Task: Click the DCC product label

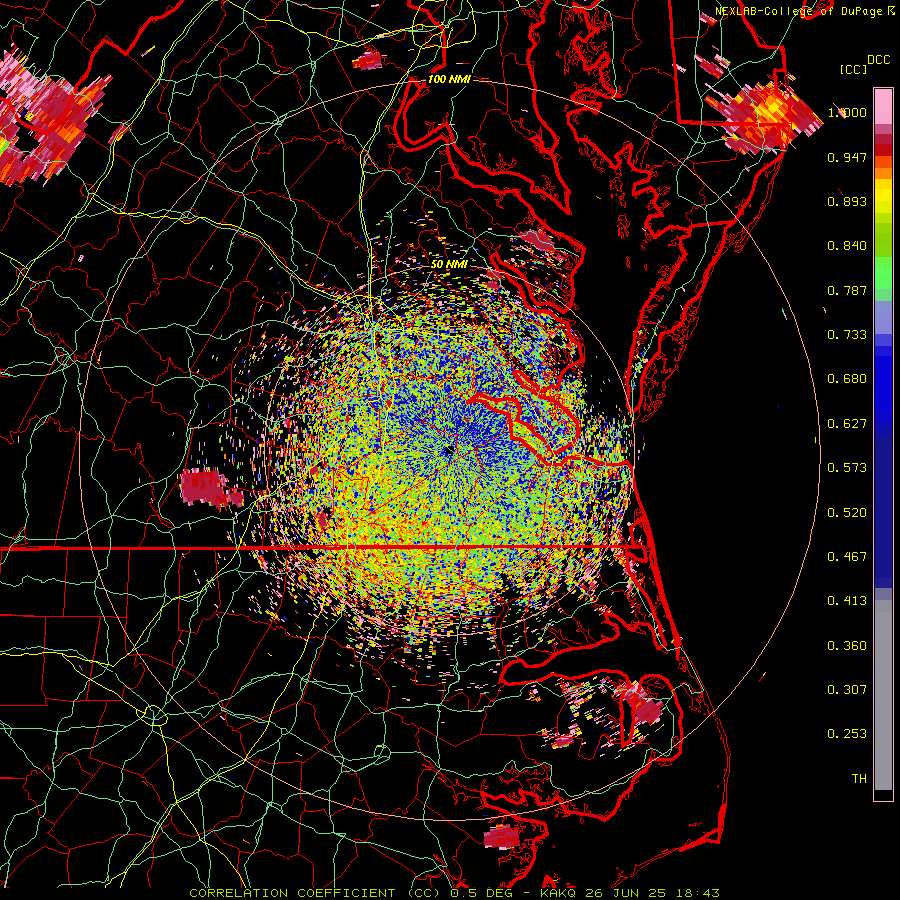Action: (x=878, y=60)
